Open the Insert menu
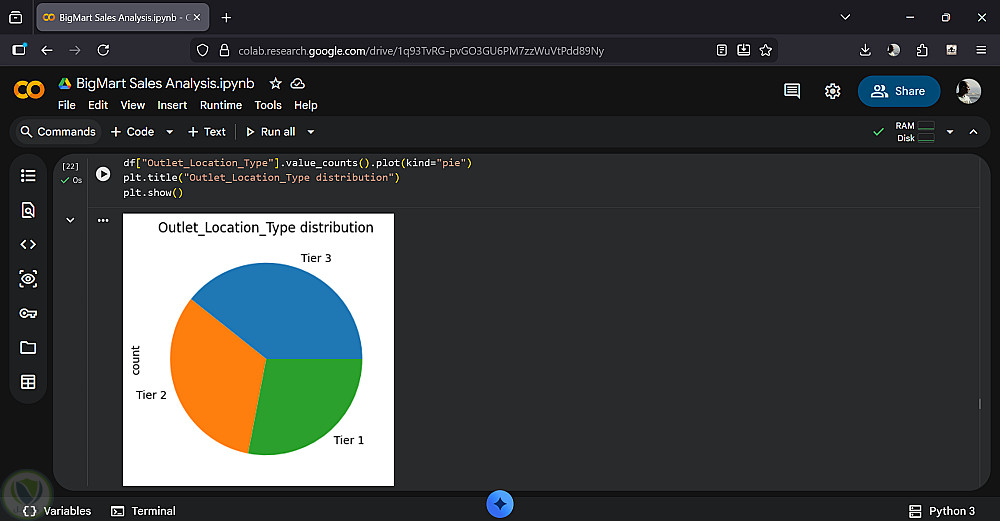This screenshot has height=521, width=1000. pyautogui.click(x=172, y=105)
